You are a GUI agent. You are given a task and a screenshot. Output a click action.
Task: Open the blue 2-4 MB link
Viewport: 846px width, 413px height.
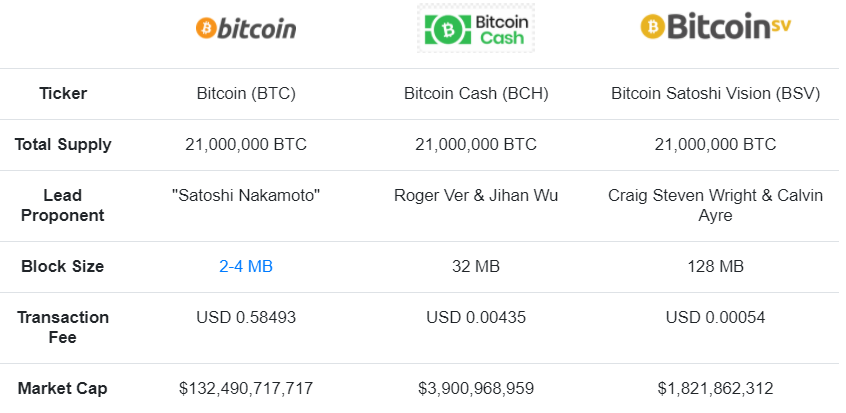pyautogui.click(x=246, y=267)
